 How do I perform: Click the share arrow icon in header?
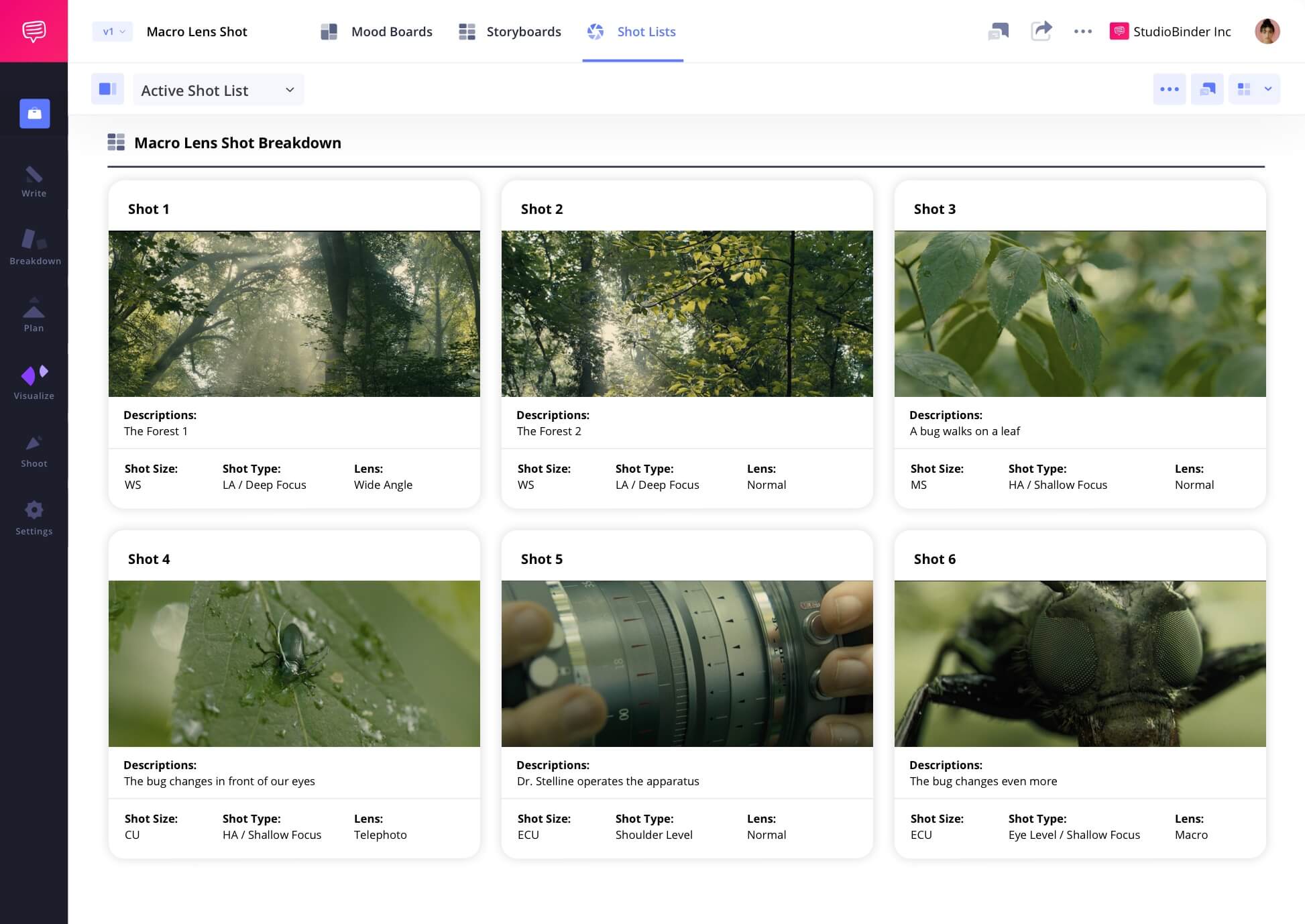[x=1041, y=31]
